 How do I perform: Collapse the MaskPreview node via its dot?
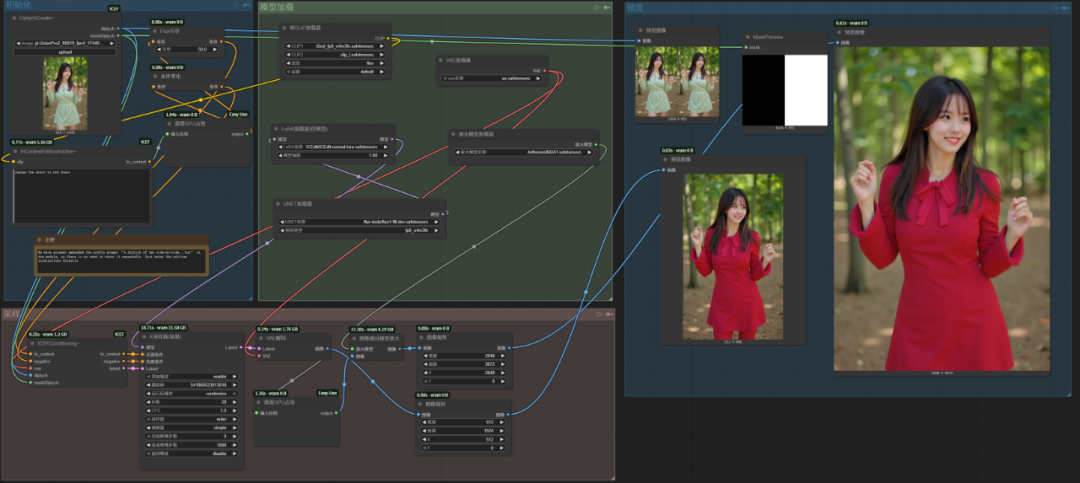748,36
